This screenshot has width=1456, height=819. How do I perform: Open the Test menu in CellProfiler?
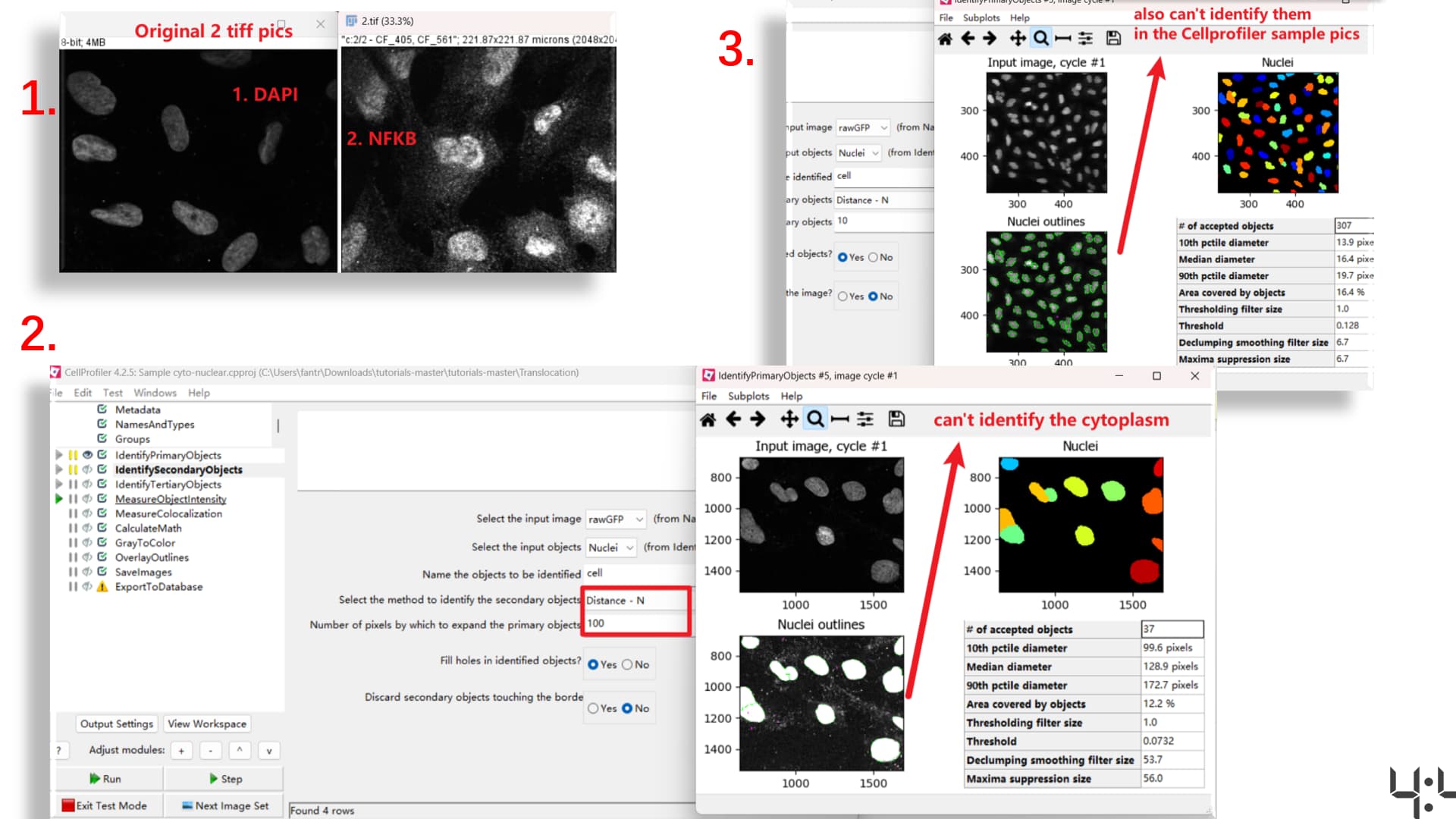pos(112,392)
